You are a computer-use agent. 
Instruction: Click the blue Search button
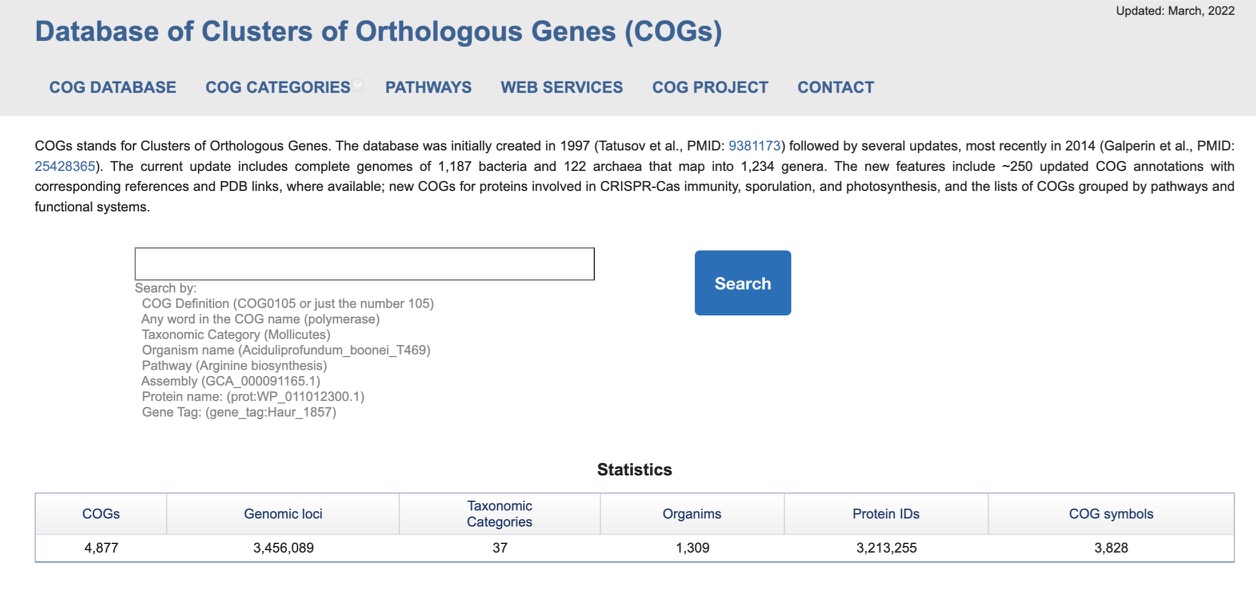click(743, 283)
